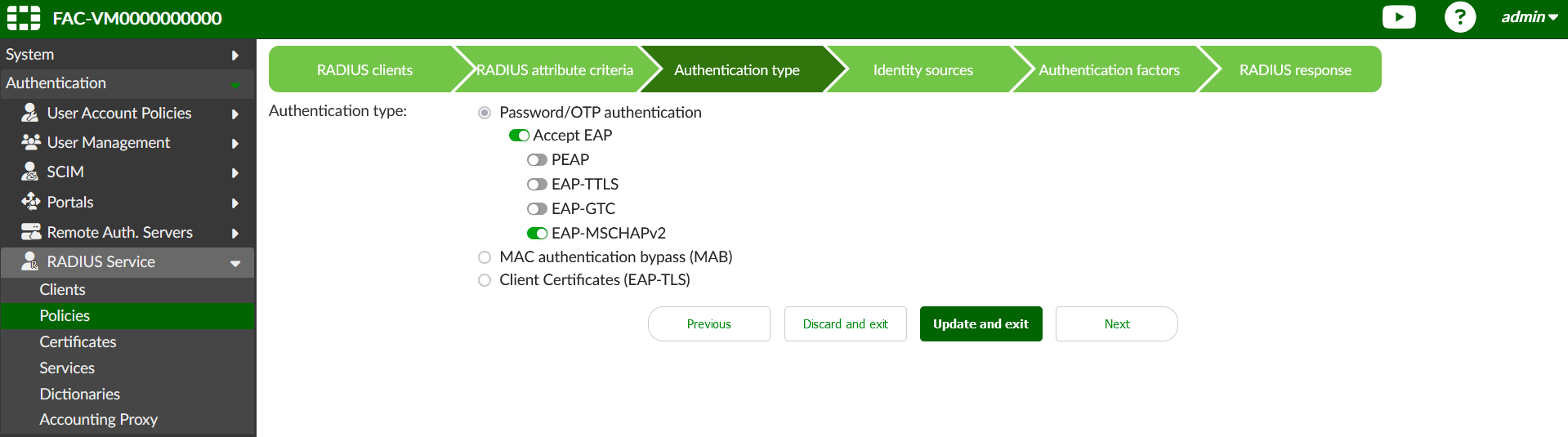Turn on the EAP-TTLS switch
The image size is (1568, 437).
[537, 185]
